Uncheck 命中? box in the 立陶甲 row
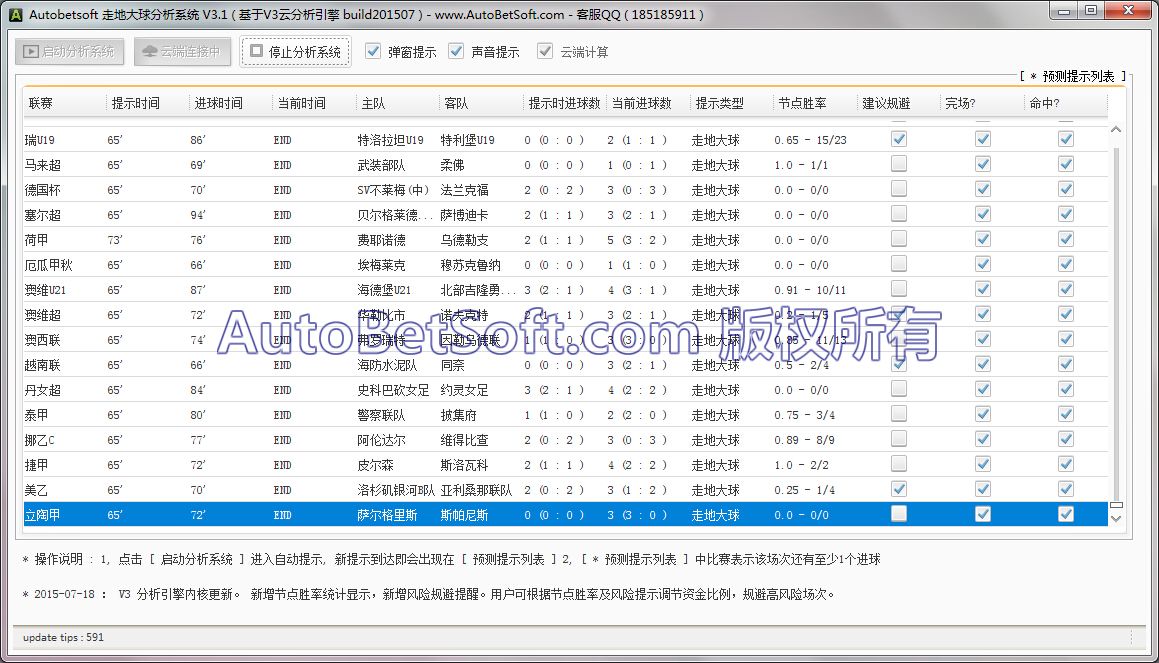Image resolution: width=1159 pixels, height=663 pixels. (x=1066, y=514)
